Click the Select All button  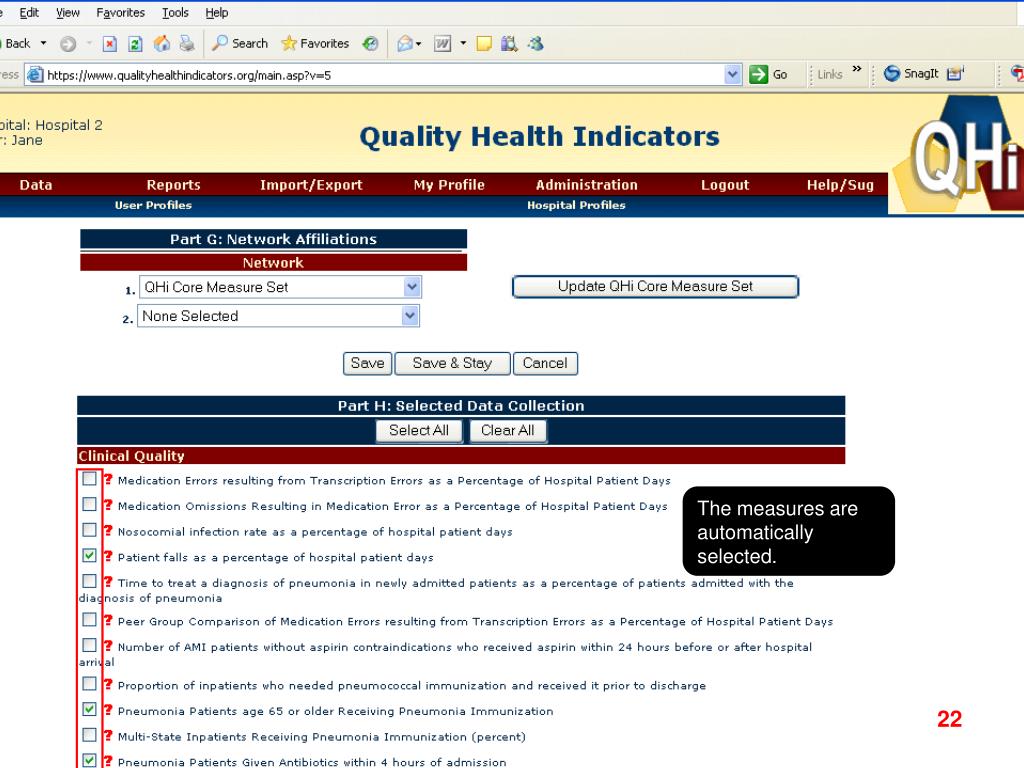pos(419,430)
